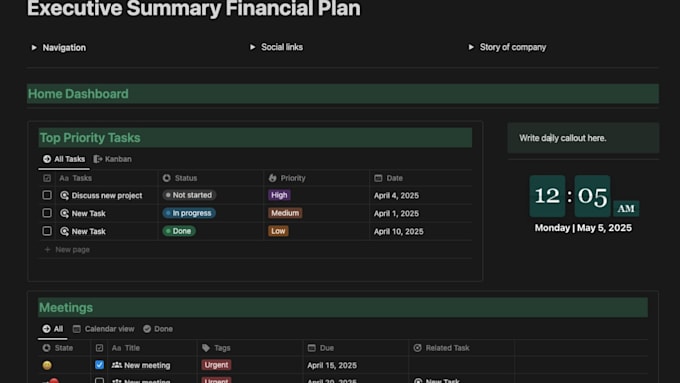
Task: Click the State column header icon
Action: pyautogui.click(x=46, y=348)
